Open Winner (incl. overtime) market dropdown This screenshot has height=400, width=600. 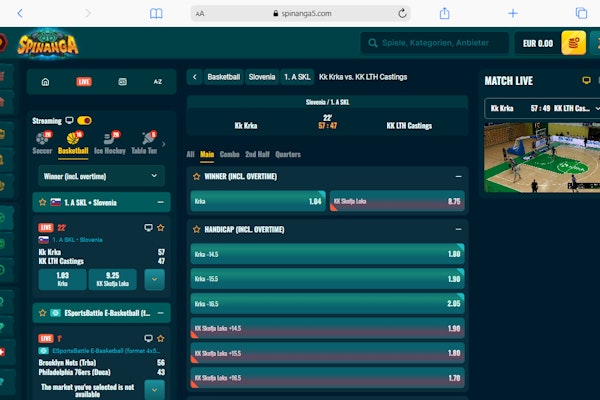pyautogui.click(x=101, y=176)
